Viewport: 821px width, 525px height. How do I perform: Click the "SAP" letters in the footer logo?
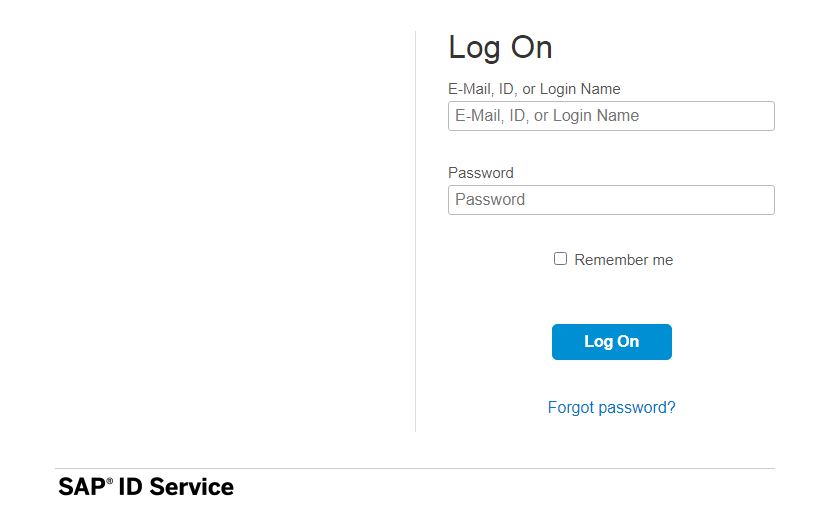click(81, 488)
